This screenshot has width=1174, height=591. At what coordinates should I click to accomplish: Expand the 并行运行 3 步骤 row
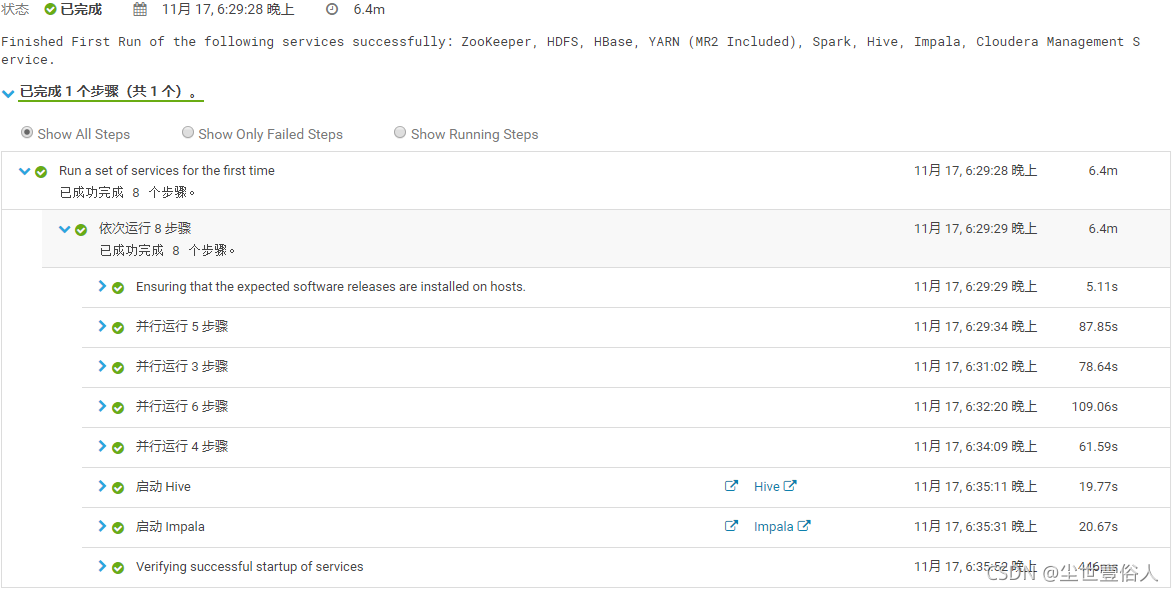pyautogui.click(x=103, y=366)
